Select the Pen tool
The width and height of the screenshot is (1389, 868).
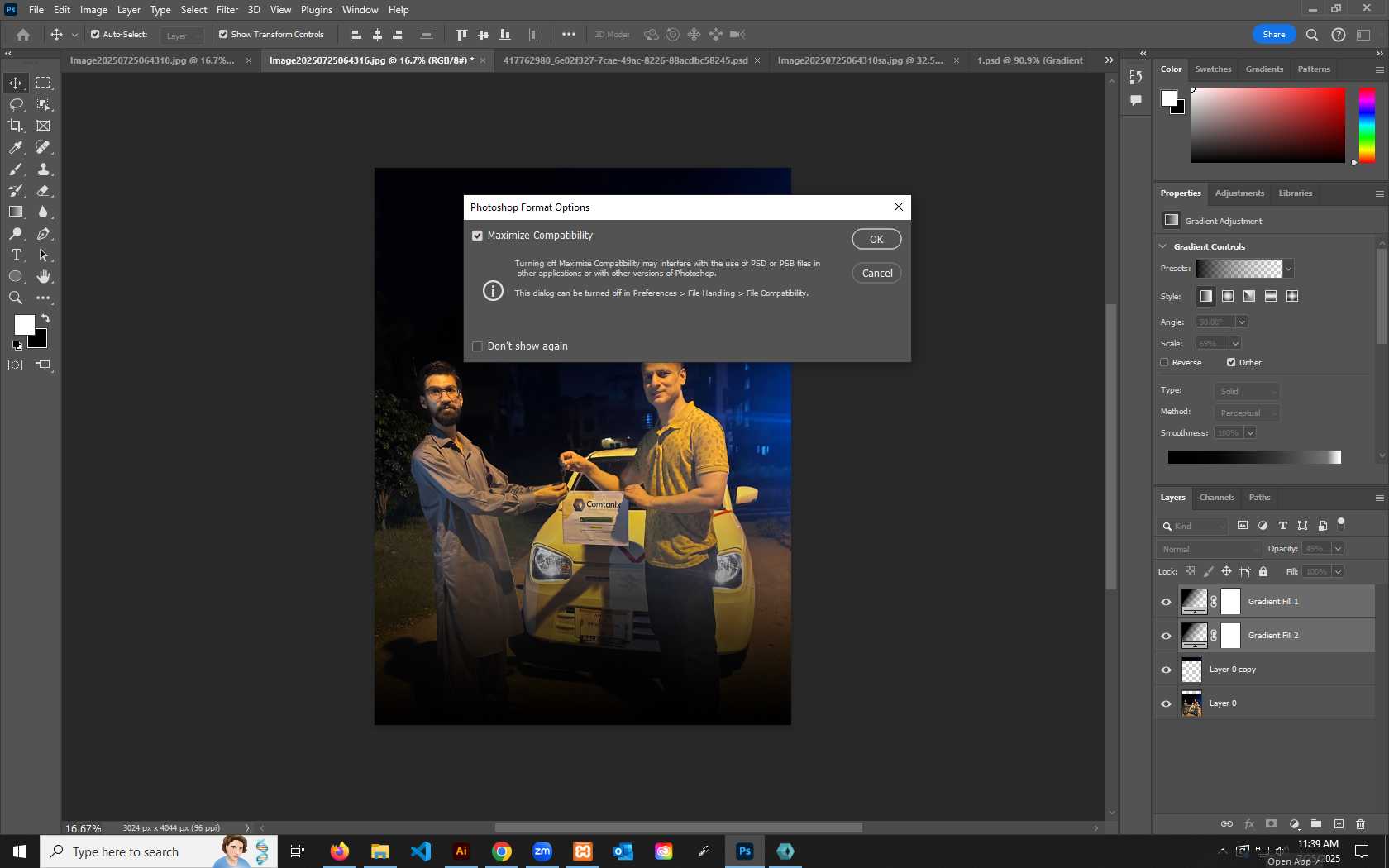[x=43, y=234]
